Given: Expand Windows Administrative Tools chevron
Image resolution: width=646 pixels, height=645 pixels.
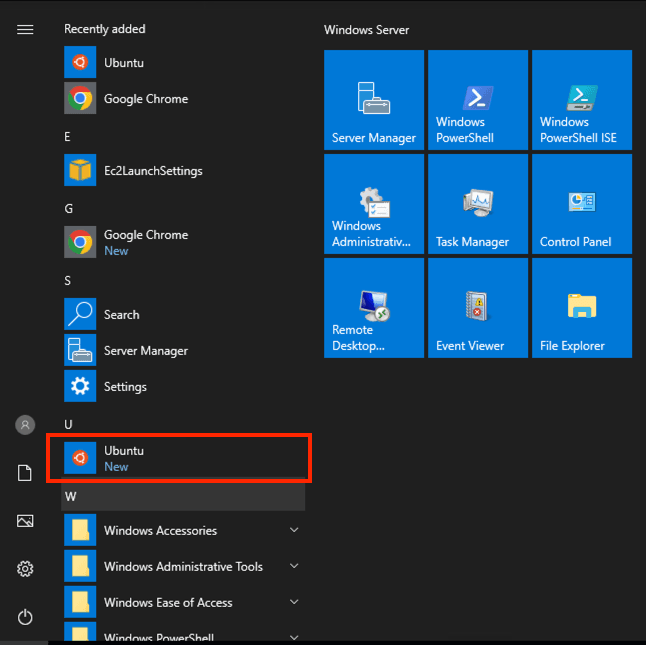Looking at the screenshot, I should [294, 566].
